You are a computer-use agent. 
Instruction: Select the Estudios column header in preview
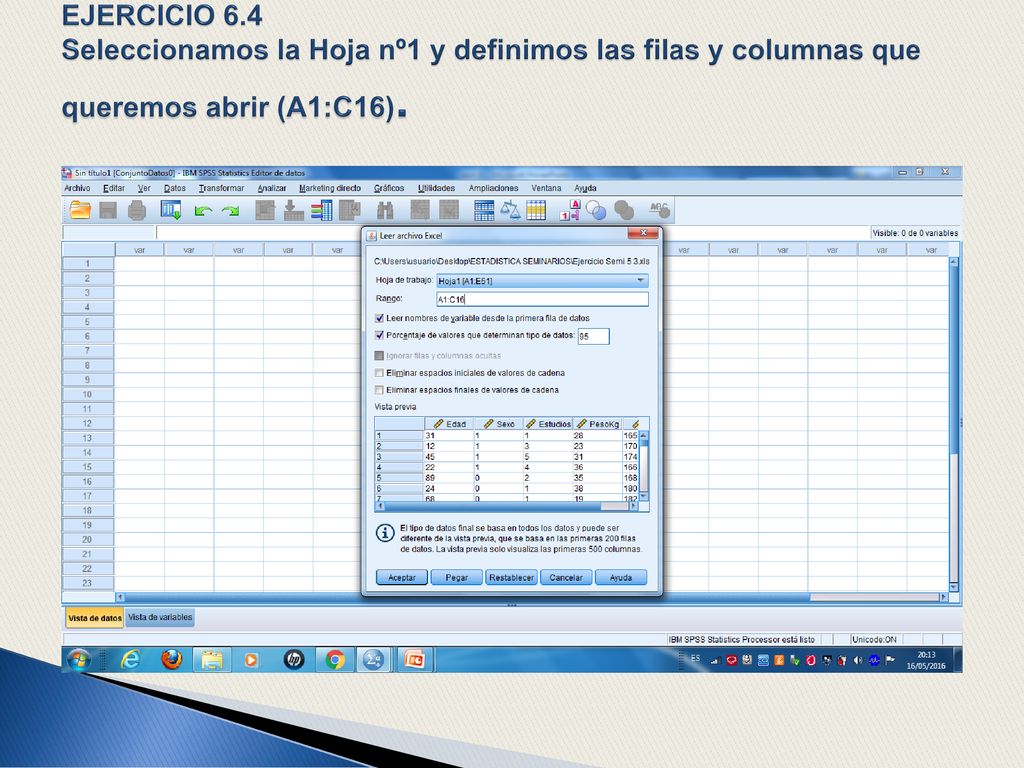pos(548,424)
